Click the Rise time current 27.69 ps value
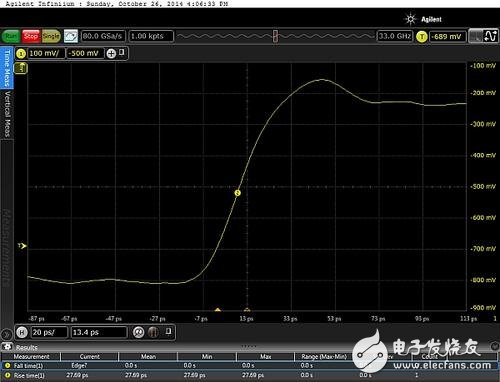This screenshot has height=382, width=500. pos(77,375)
